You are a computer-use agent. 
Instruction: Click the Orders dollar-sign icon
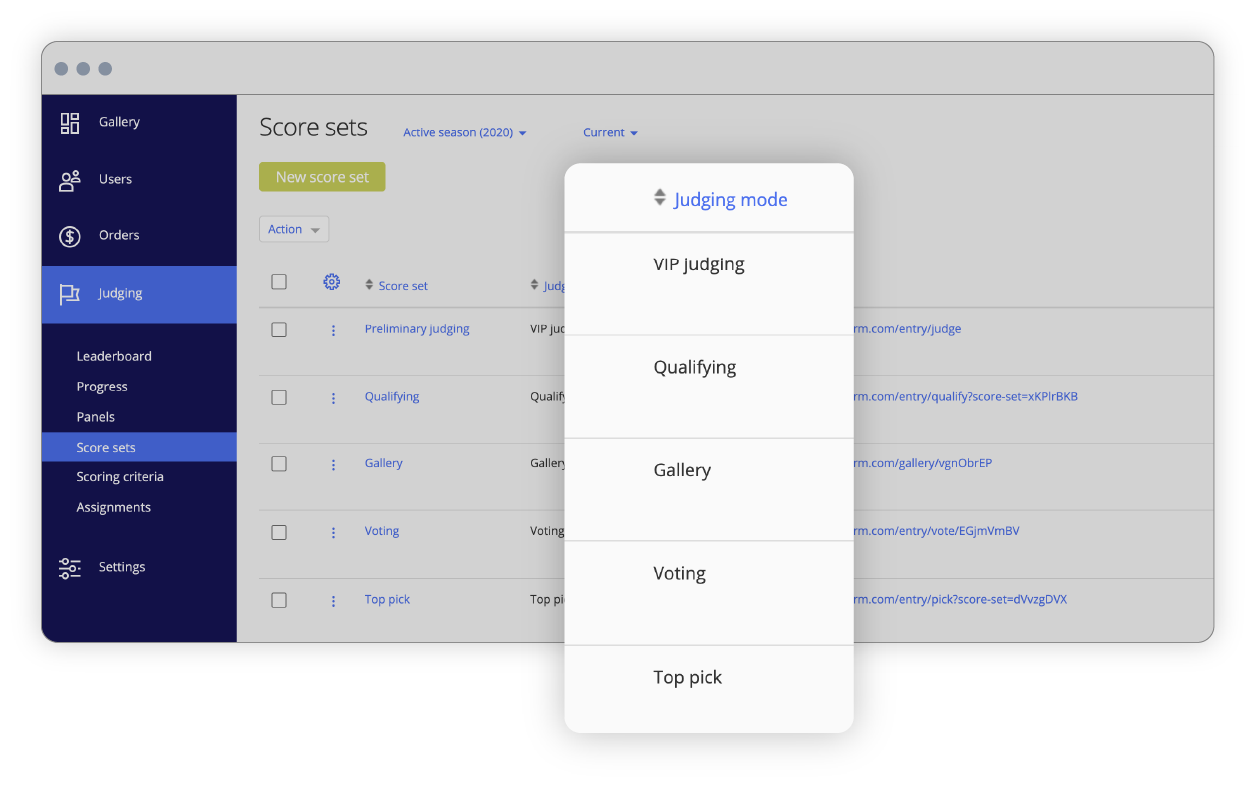70,236
